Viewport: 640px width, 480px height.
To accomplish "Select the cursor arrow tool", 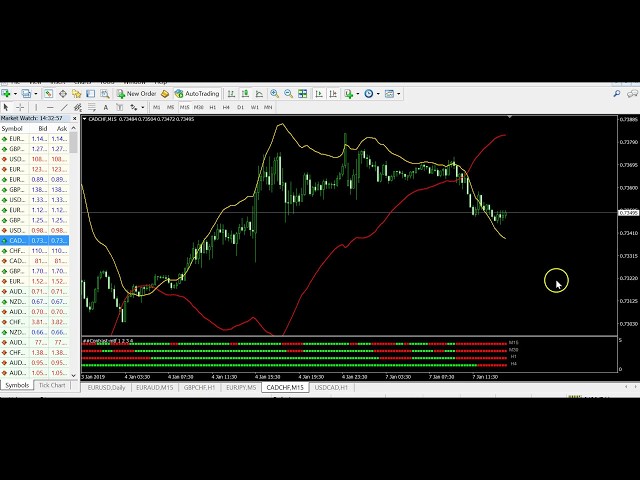I will (6, 107).
